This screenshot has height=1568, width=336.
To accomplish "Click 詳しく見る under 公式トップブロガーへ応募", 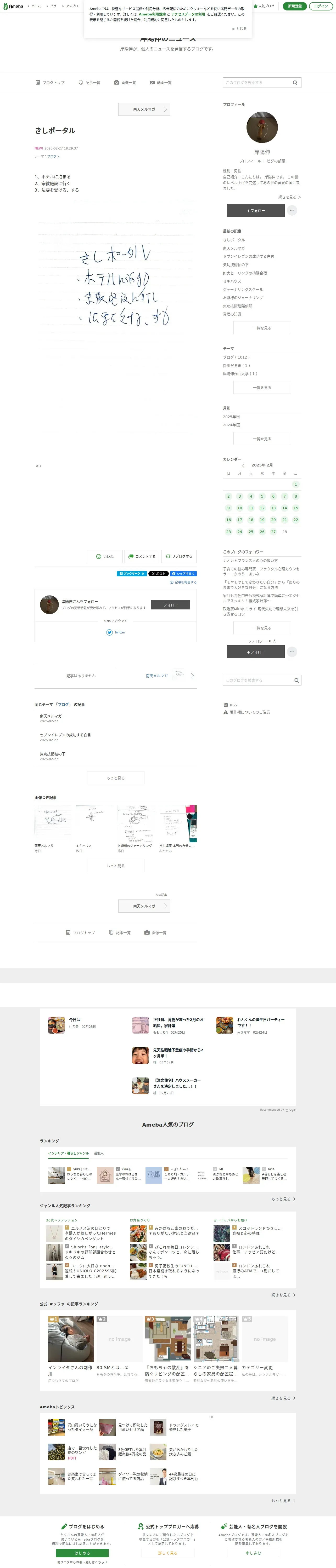I will click(168, 1553).
